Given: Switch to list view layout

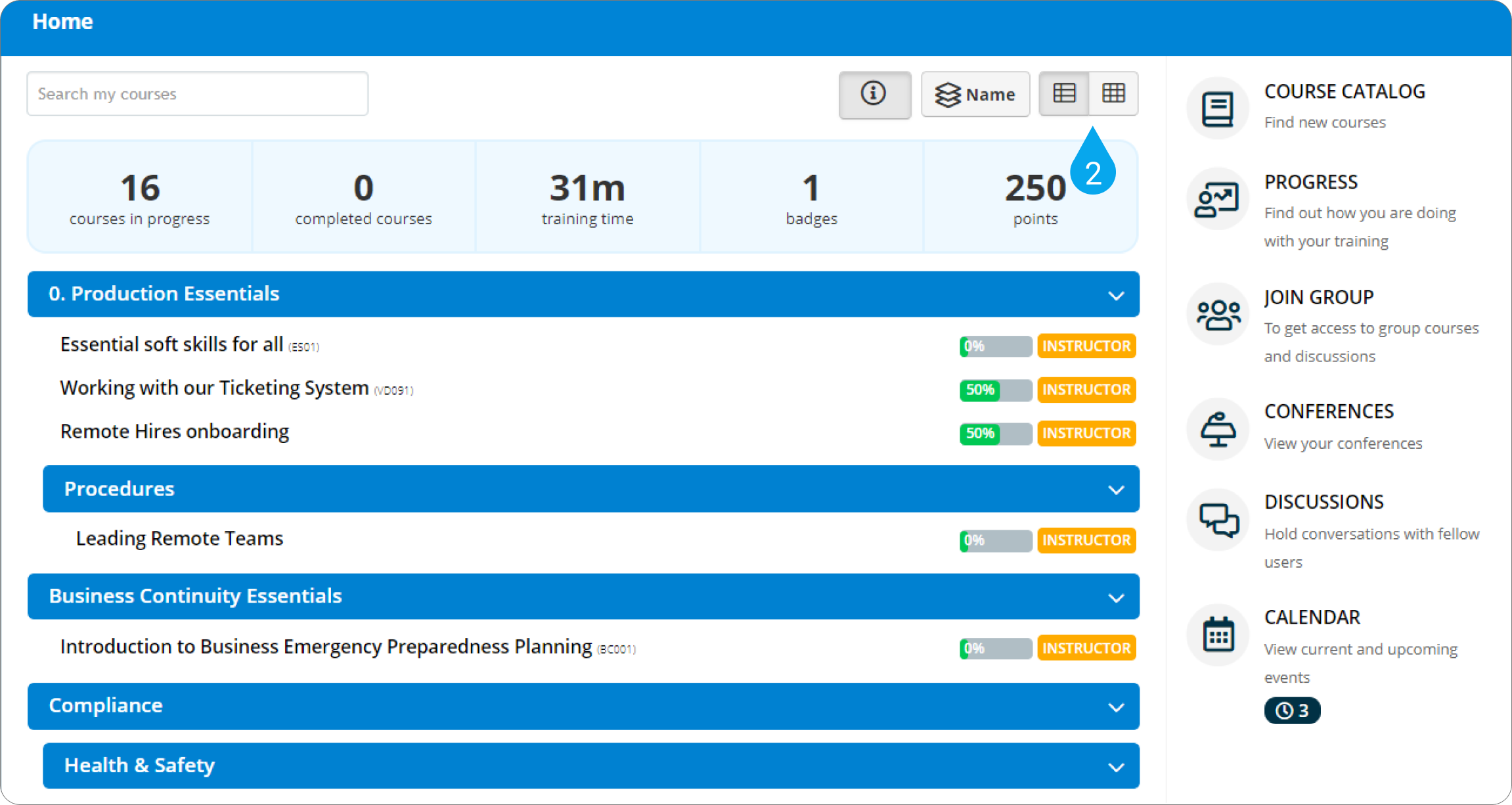Looking at the screenshot, I should click(1064, 93).
